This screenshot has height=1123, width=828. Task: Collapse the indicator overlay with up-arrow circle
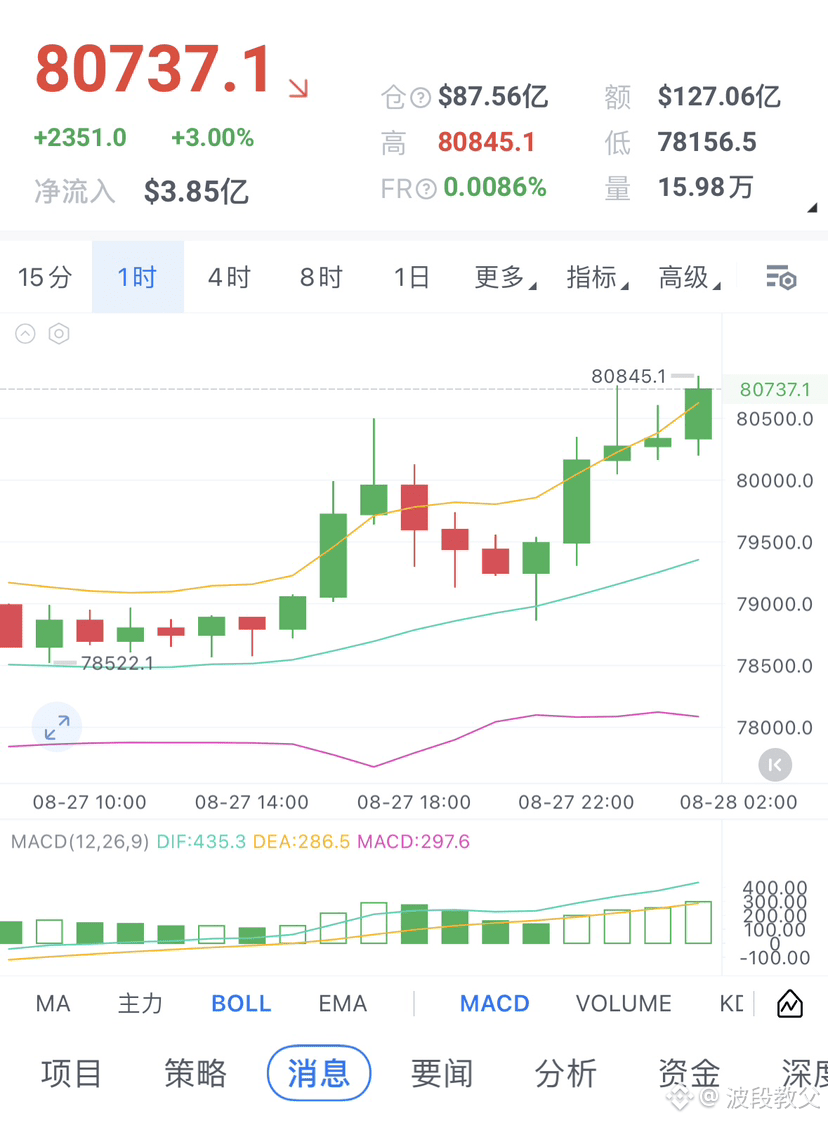(x=25, y=334)
